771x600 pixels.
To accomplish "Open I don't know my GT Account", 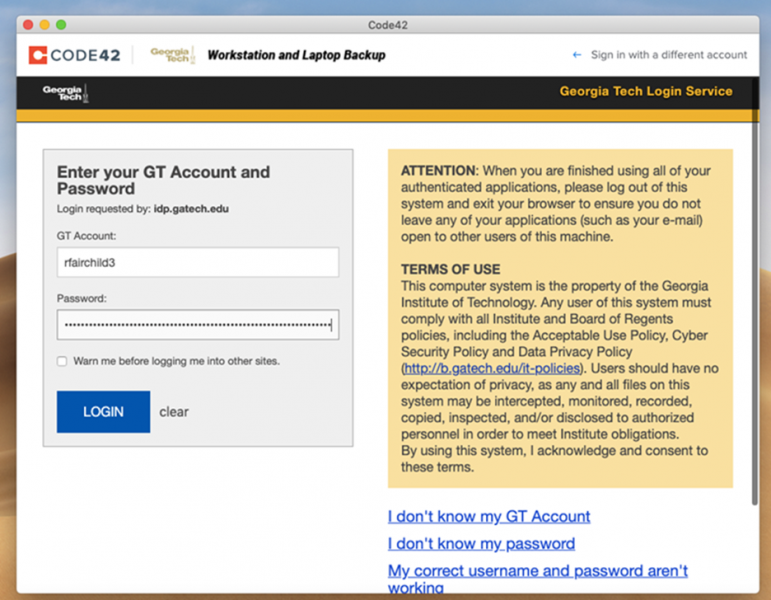I will pyautogui.click(x=489, y=517).
